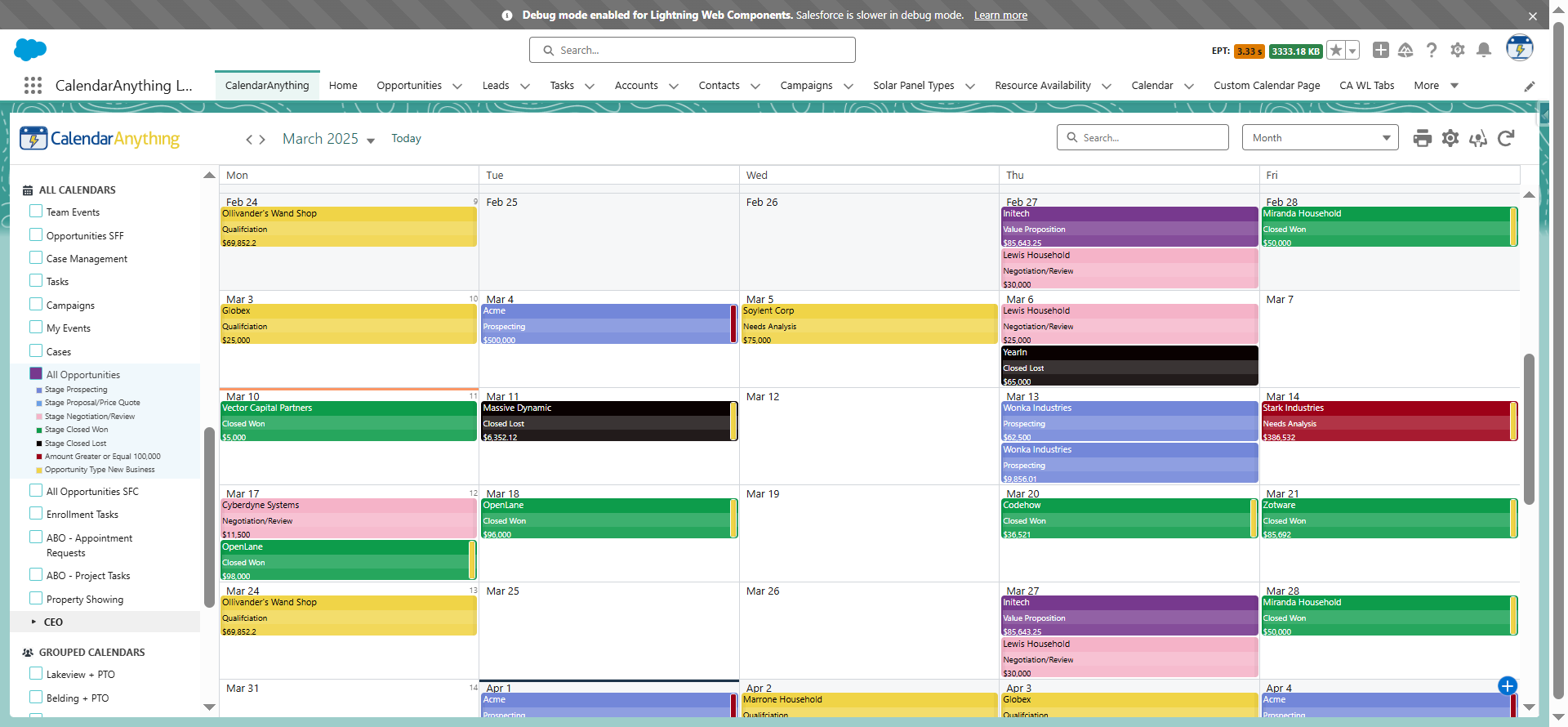
Task: Open the March 2025 date picker dropdown
Action: coord(371,140)
